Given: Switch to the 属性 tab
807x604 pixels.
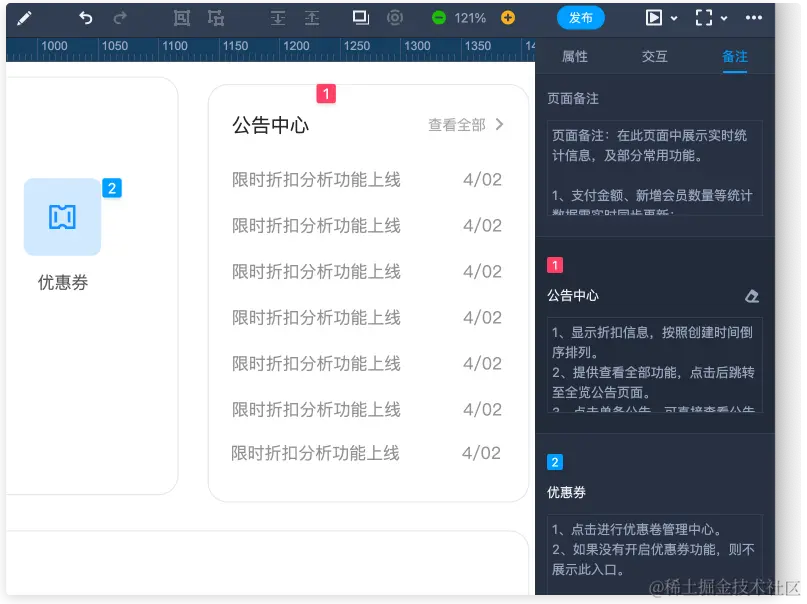Looking at the screenshot, I should click(x=574, y=57).
